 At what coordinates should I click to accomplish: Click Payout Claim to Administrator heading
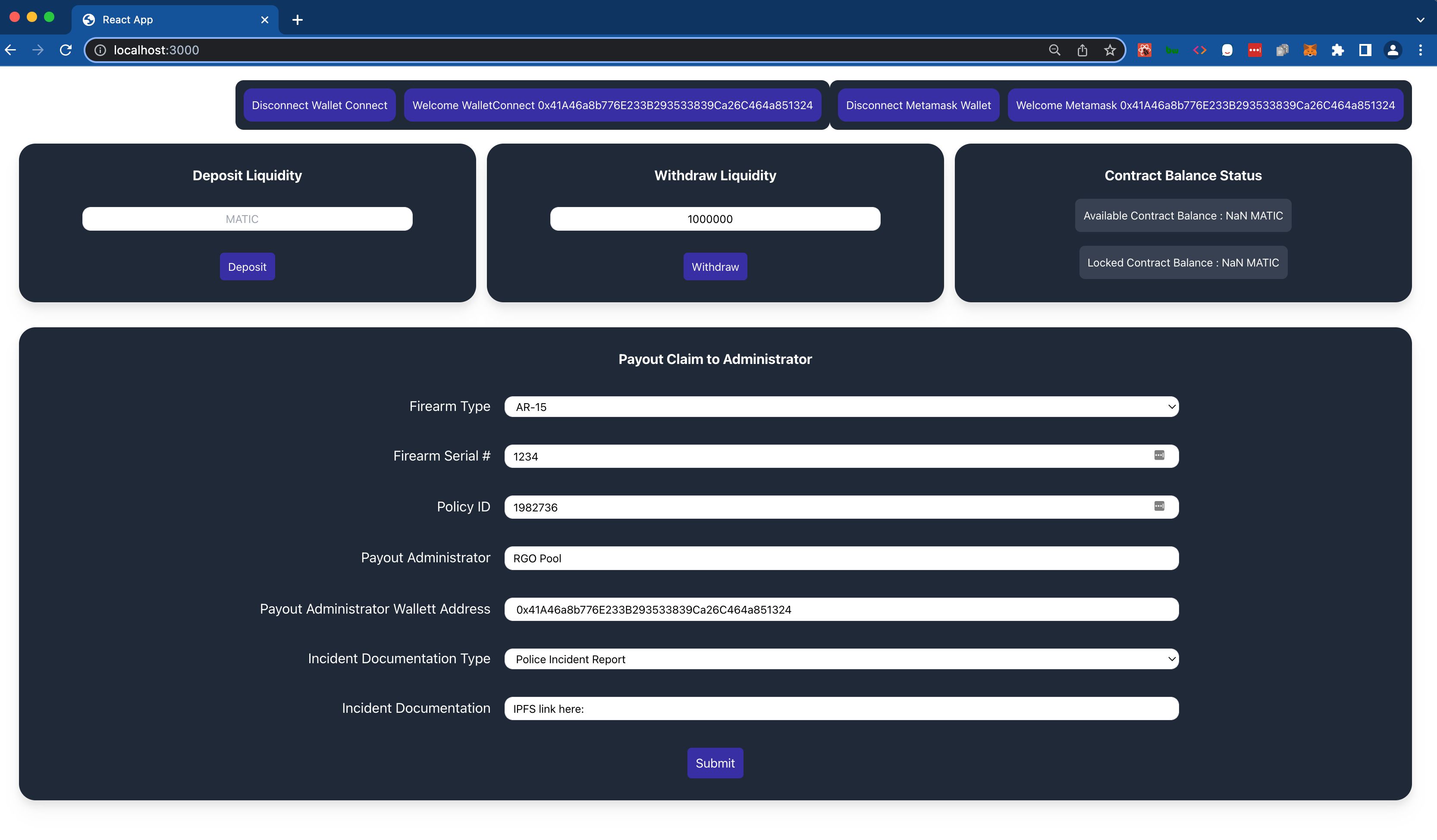pos(715,359)
